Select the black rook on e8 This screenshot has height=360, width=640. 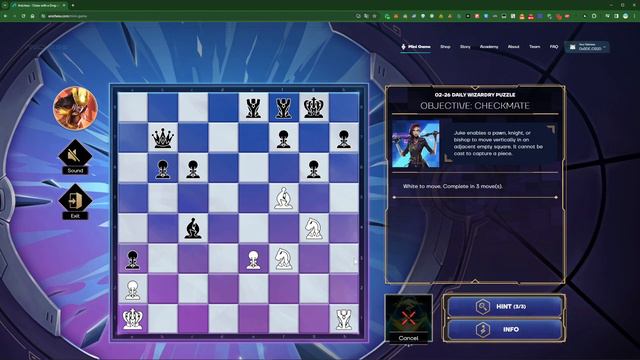point(253,108)
